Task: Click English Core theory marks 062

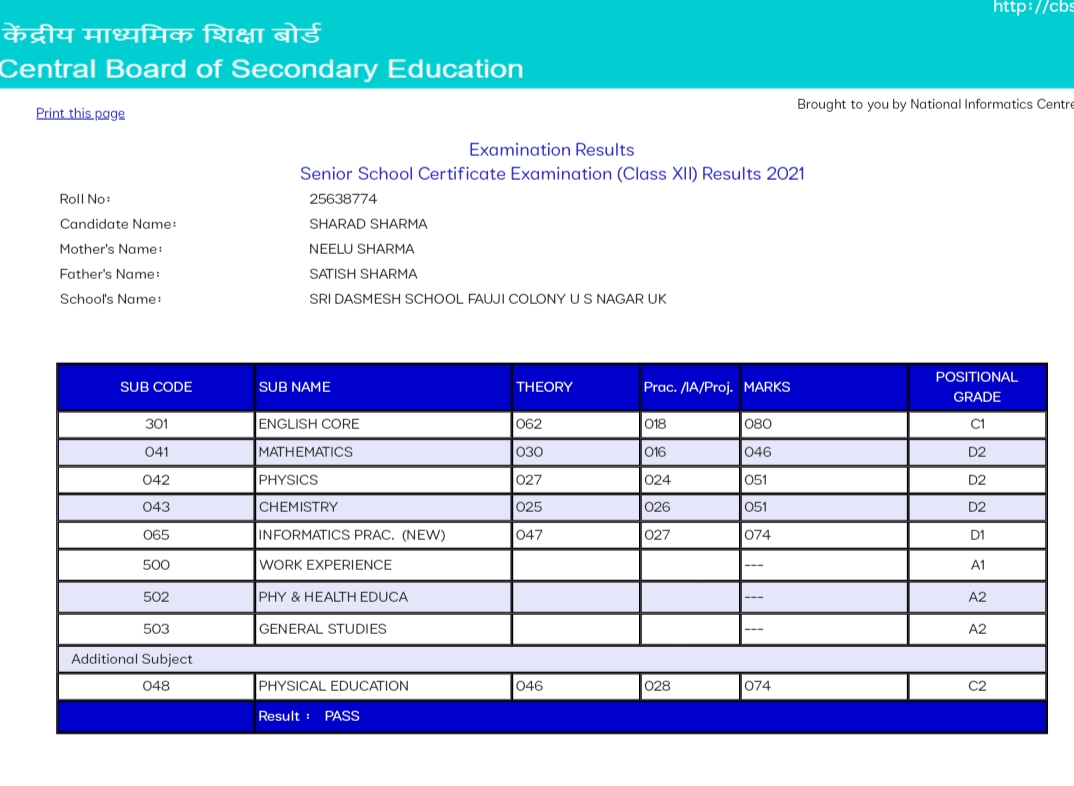Action: (x=576, y=424)
